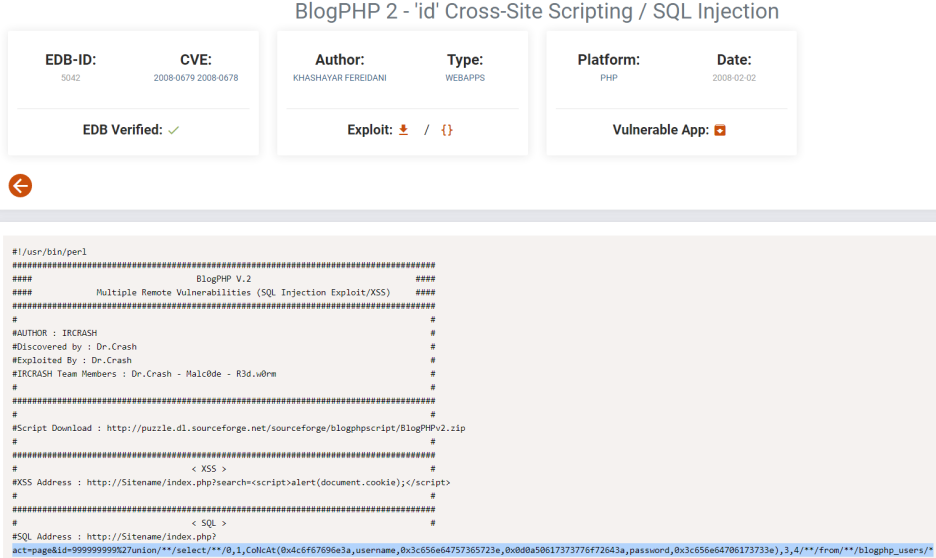This screenshot has width=936, height=558.
Task: Click the 'BlogPHP V.2' header line
Action: [x=224, y=279]
